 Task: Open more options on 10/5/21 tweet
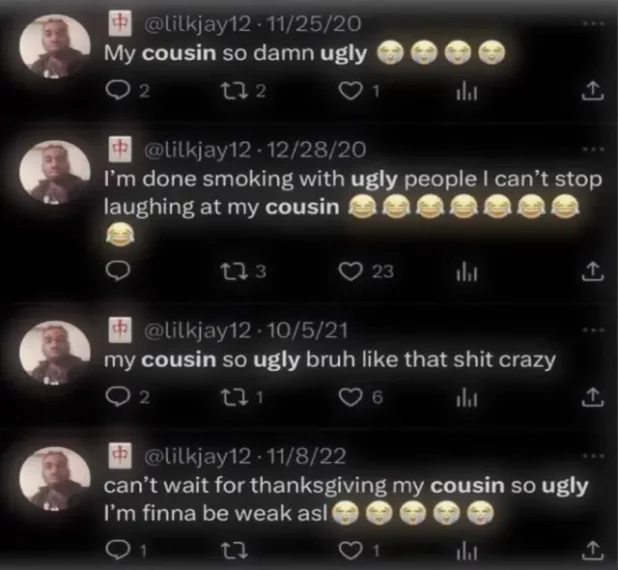592,330
